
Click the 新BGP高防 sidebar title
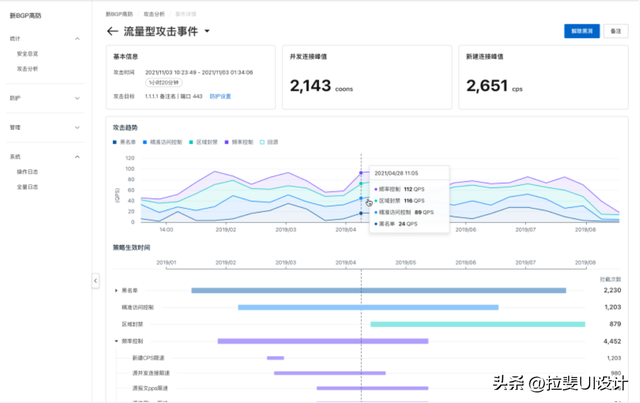coord(25,16)
